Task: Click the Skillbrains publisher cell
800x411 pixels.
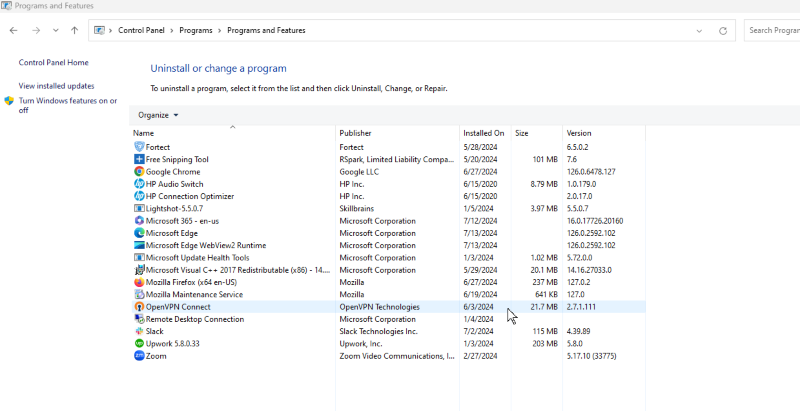Action: 357,209
